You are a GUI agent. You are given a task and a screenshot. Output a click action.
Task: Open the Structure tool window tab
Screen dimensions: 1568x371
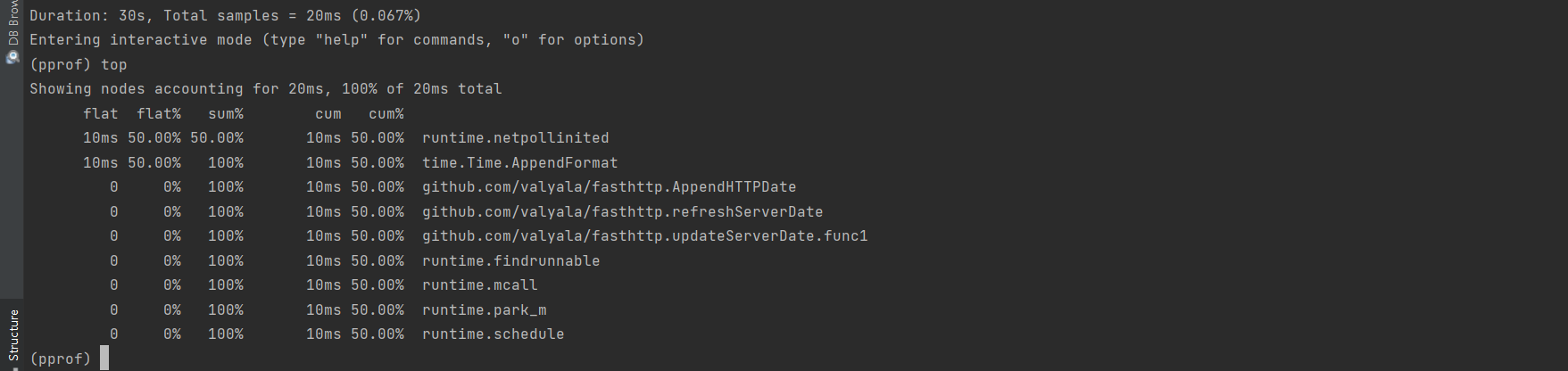coord(12,335)
